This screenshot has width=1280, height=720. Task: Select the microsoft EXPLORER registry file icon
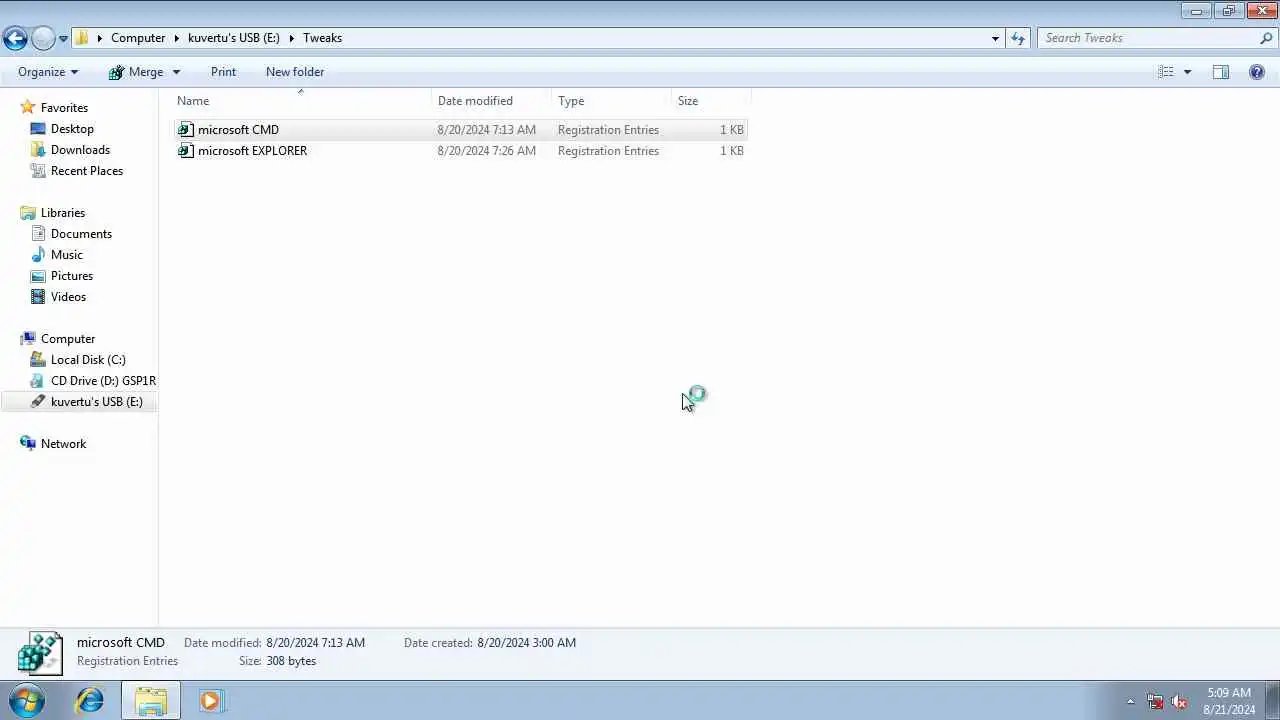coord(185,151)
